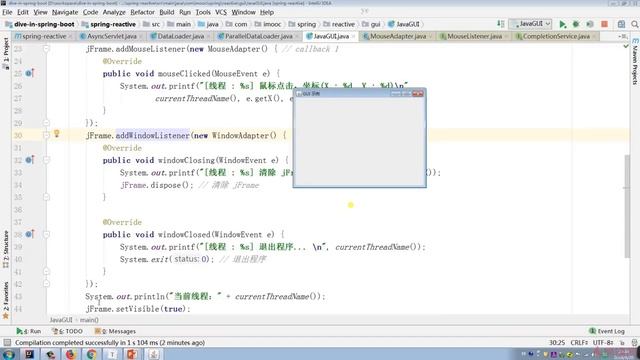Switch to the MouseAdapter.java tab
This screenshot has width=640, height=360.
pos(398,36)
